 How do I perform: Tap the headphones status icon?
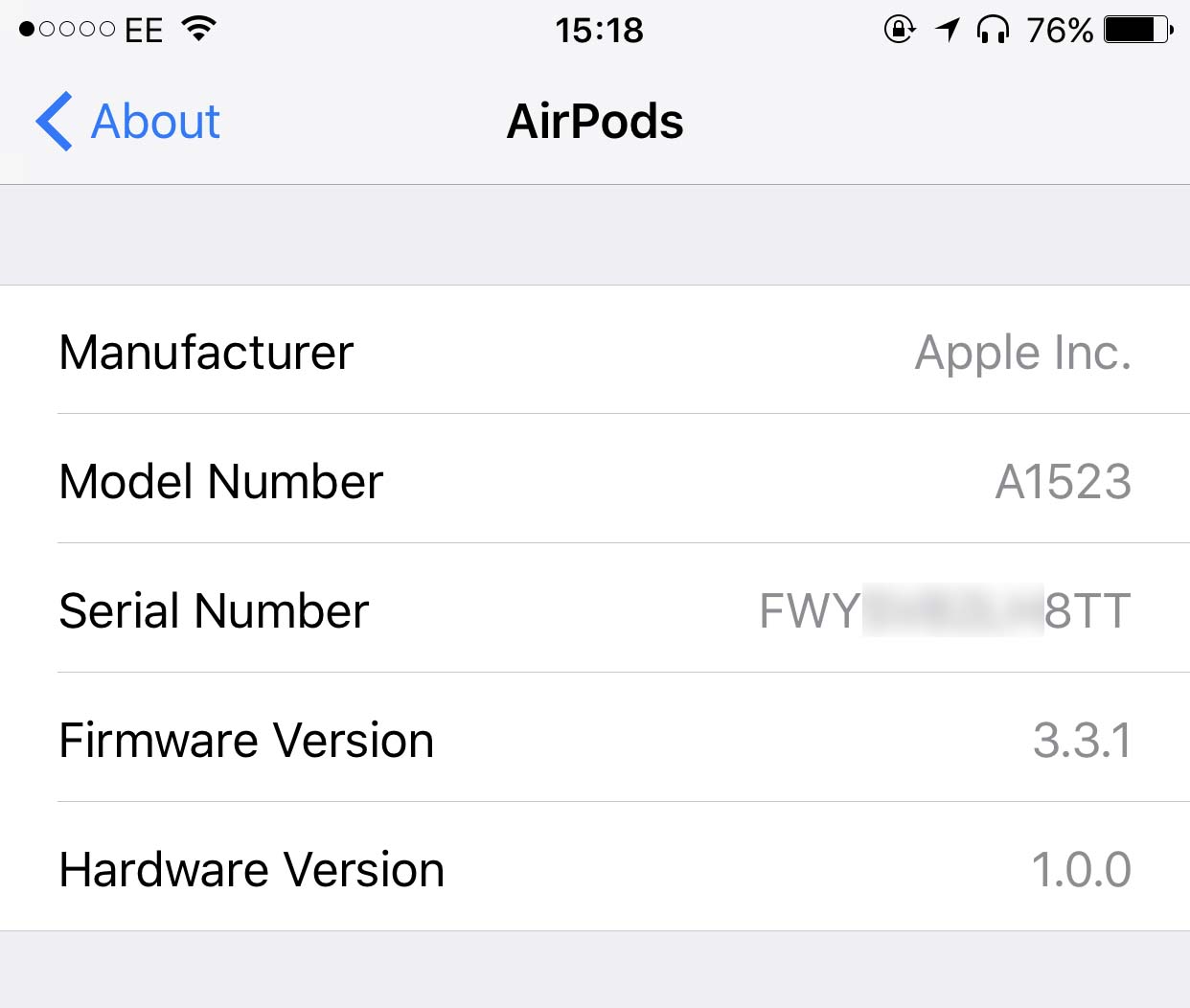pyautogui.click(x=993, y=30)
